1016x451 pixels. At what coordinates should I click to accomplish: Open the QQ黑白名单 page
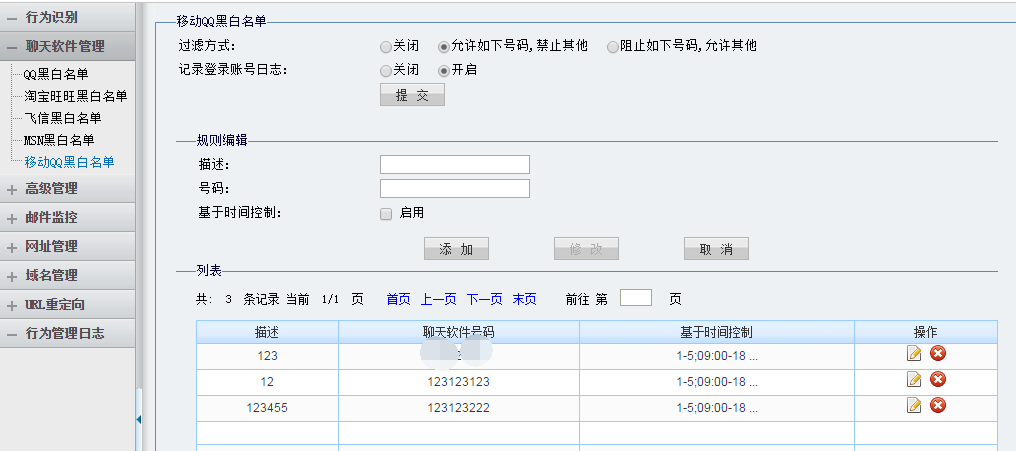(x=56, y=75)
